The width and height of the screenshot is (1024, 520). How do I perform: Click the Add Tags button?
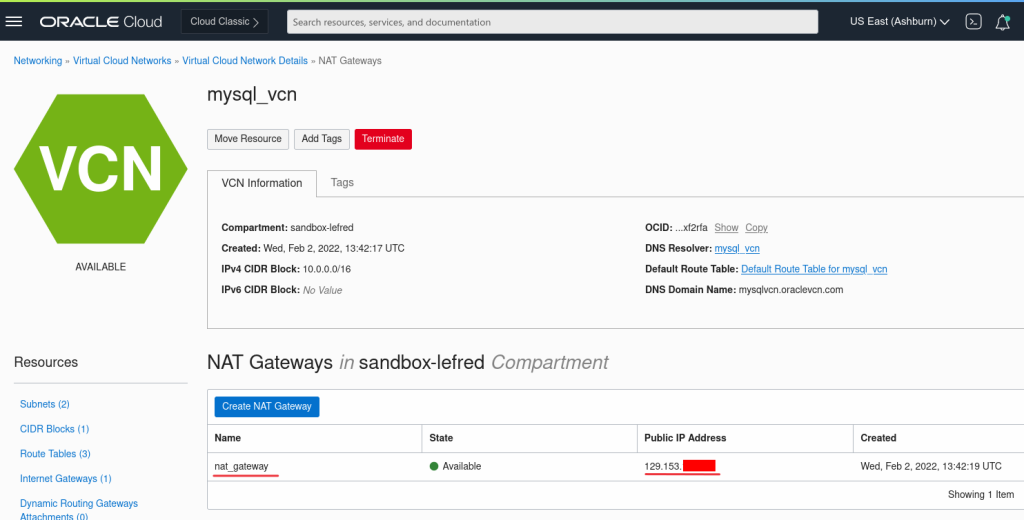coord(322,139)
